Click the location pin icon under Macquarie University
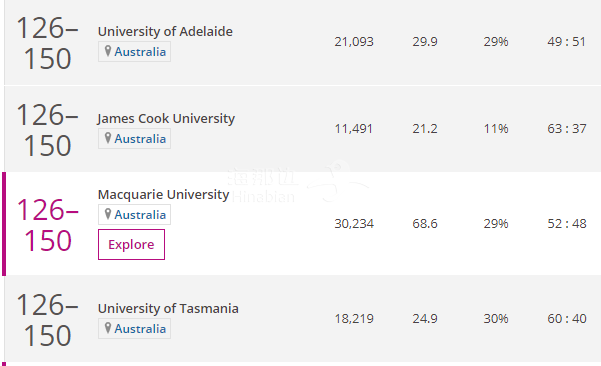Screen dimensions: 601x366 (108, 214)
